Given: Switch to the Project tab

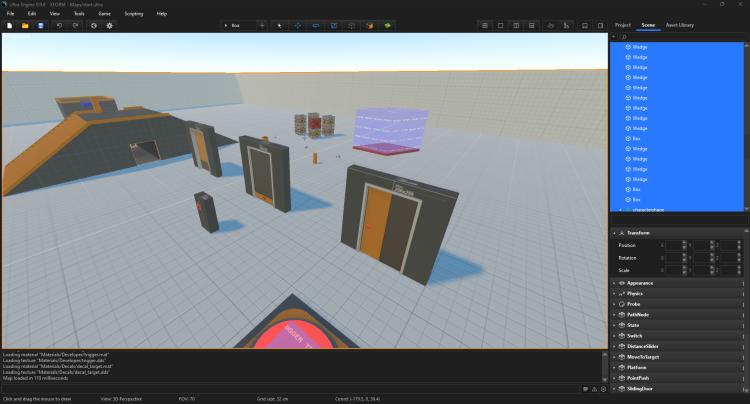Looking at the screenshot, I should 622,24.
